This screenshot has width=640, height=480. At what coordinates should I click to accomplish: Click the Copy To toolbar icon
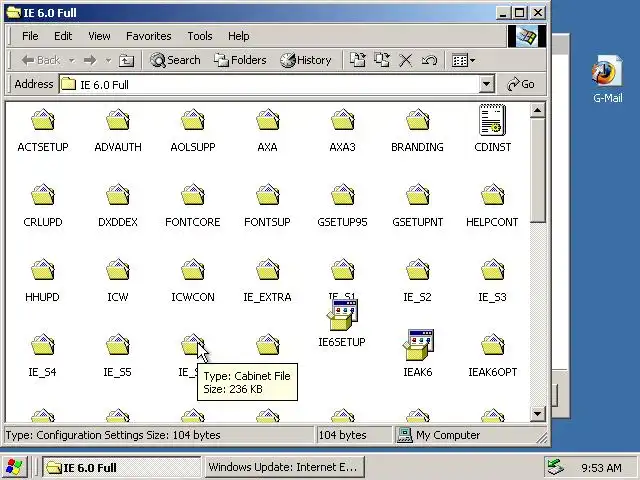click(382, 60)
